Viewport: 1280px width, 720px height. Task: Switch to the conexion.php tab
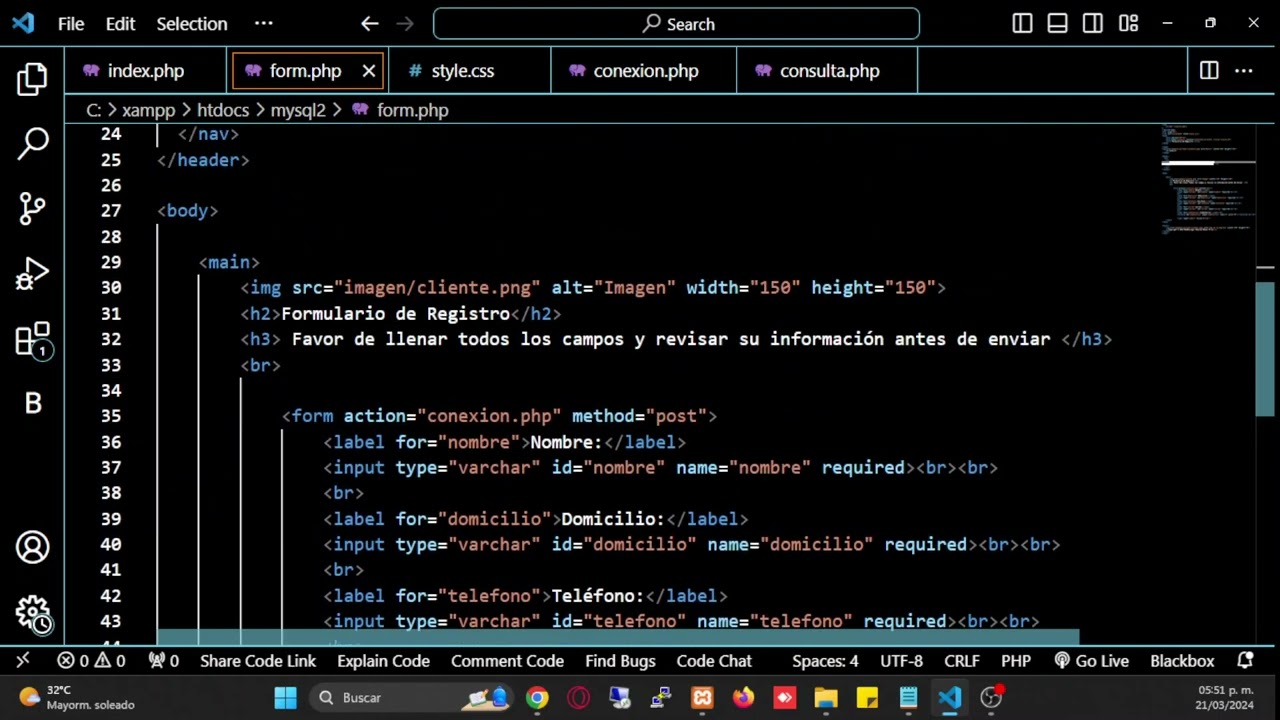646,71
